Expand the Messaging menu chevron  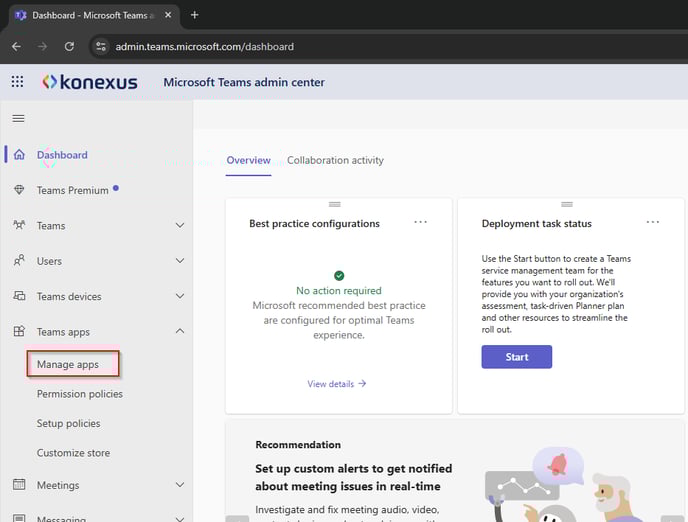180,518
